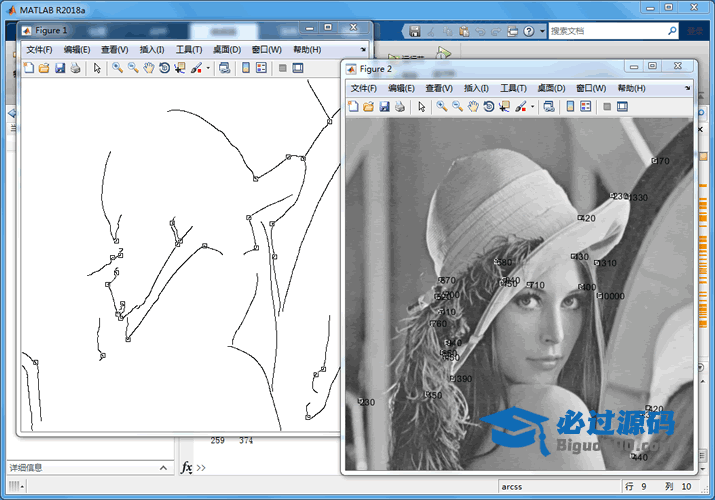
Task: Click Link Plot icon in Figure 1 toolbar
Action: click(x=224, y=68)
